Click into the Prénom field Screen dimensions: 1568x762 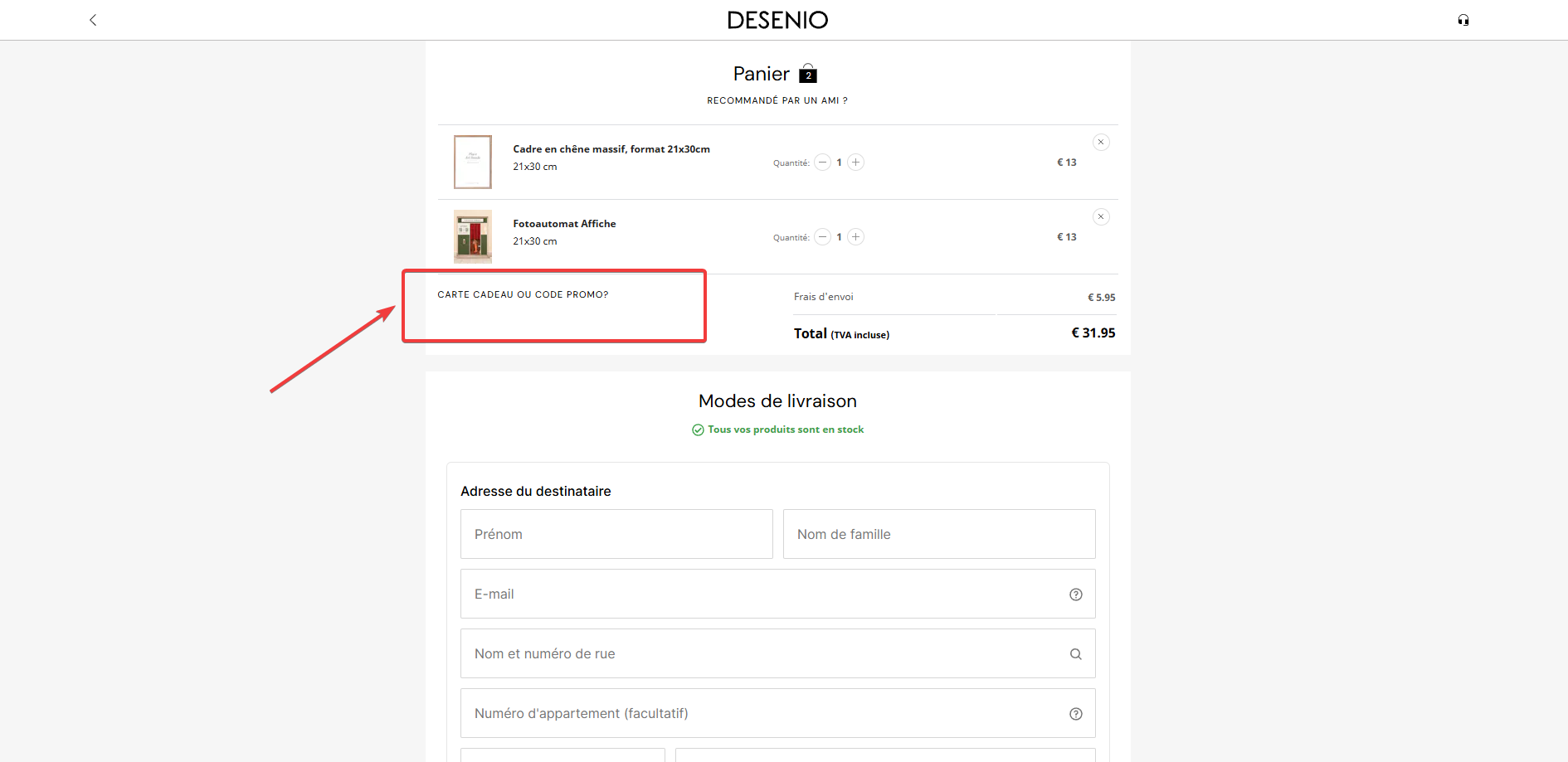pyautogui.click(x=616, y=534)
